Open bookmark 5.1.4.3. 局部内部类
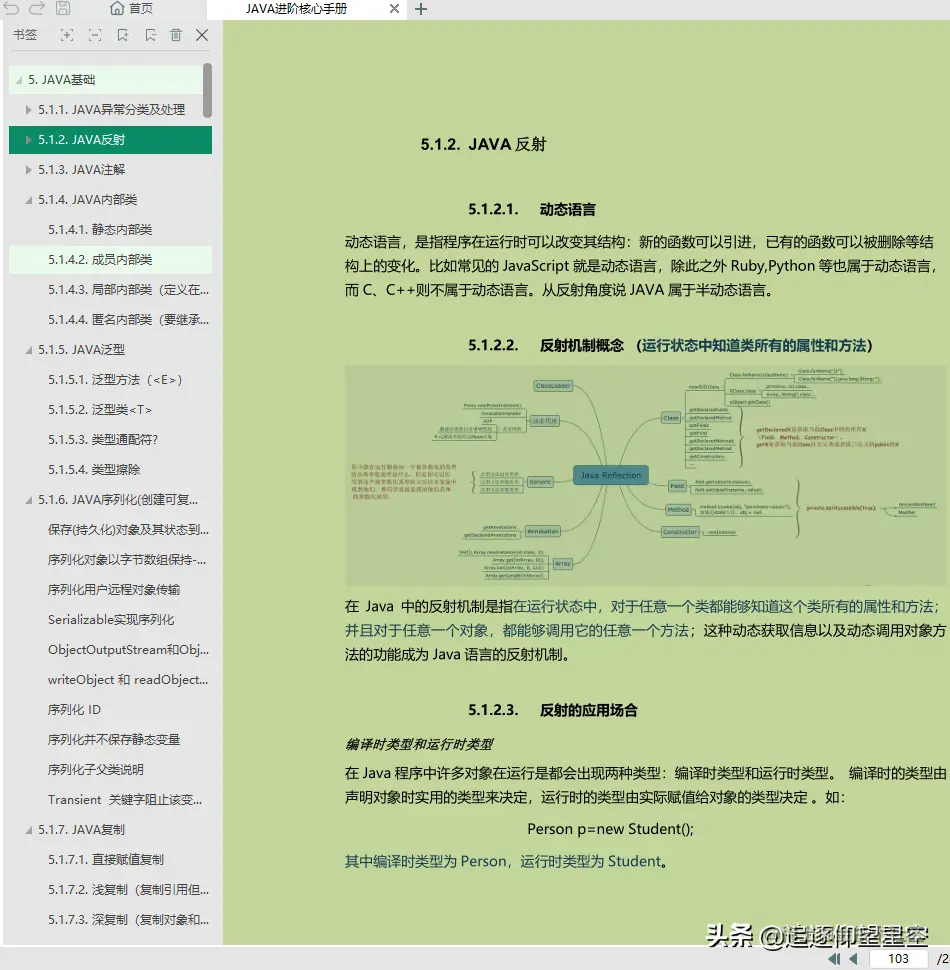The width and height of the screenshot is (950, 970). (129, 290)
